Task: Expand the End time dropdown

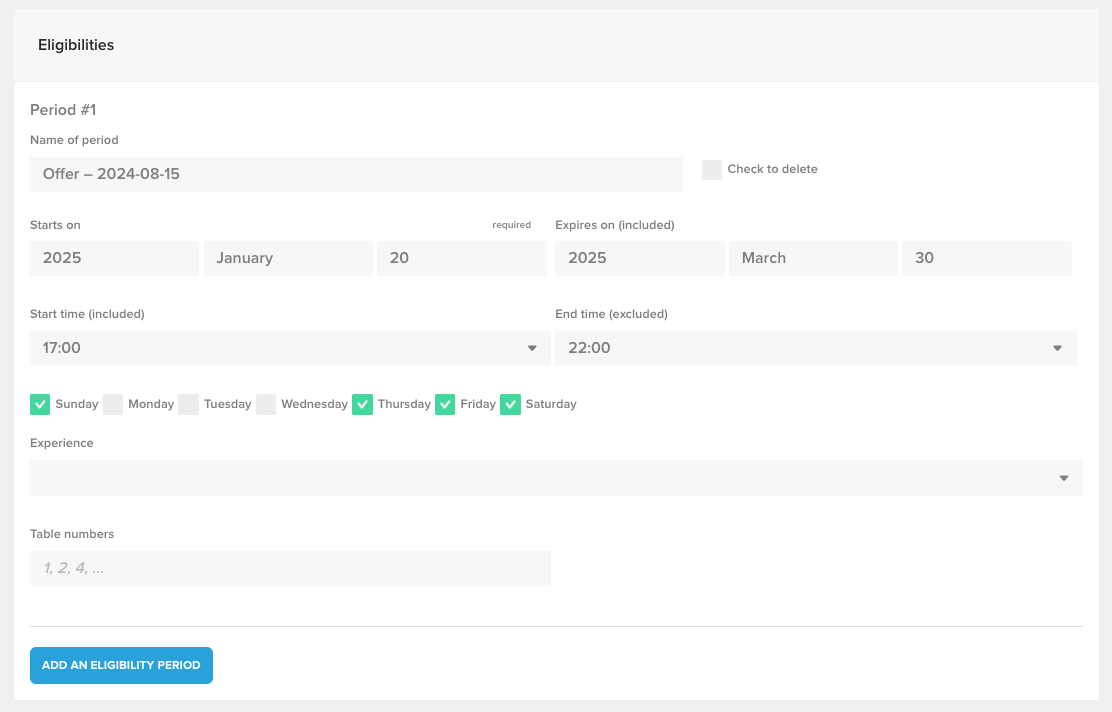Action: 815,348
